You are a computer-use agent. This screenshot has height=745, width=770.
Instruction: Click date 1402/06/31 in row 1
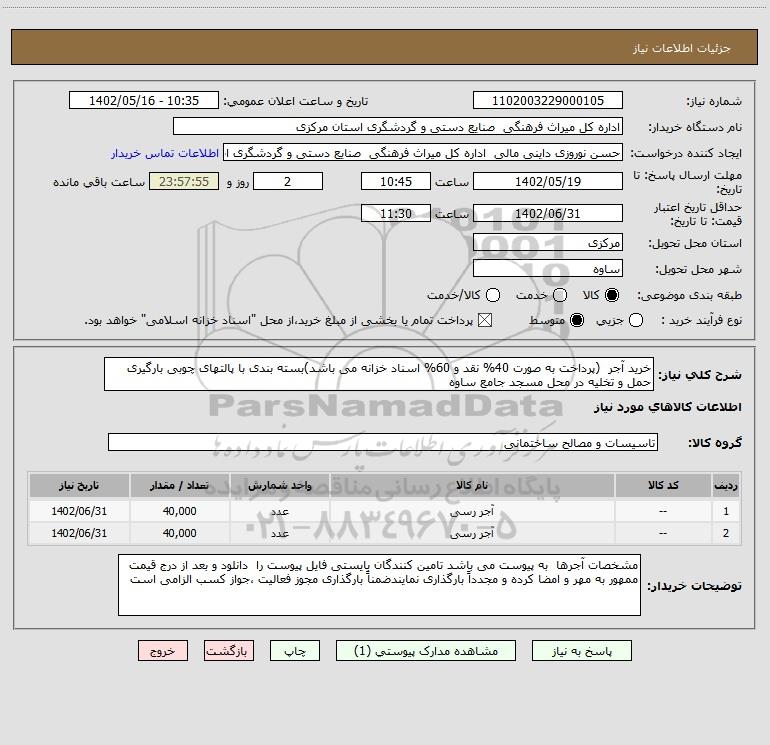pyautogui.click(x=79, y=511)
